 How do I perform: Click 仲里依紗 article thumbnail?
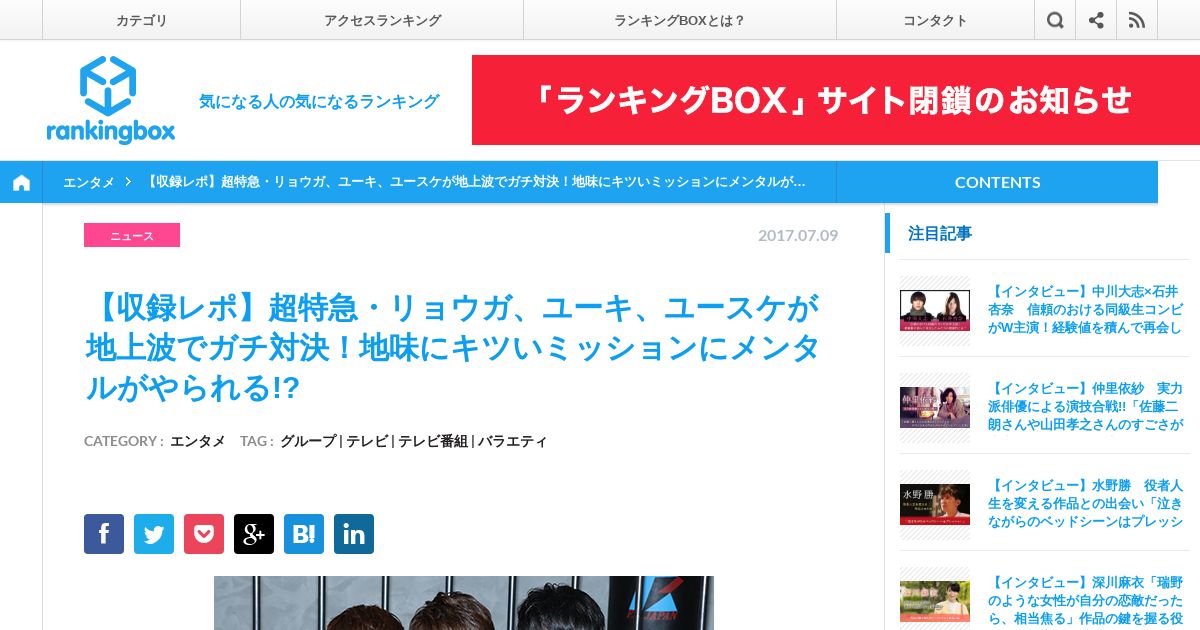935,407
